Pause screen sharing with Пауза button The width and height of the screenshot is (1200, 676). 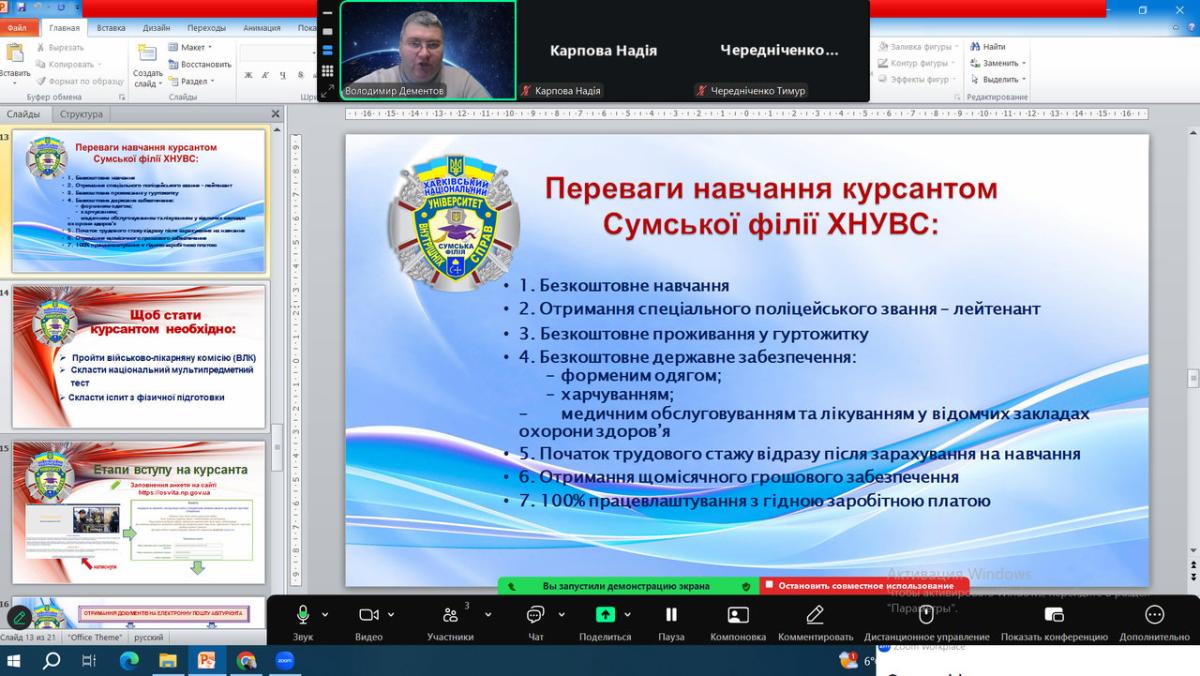click(x=671, y=615)
